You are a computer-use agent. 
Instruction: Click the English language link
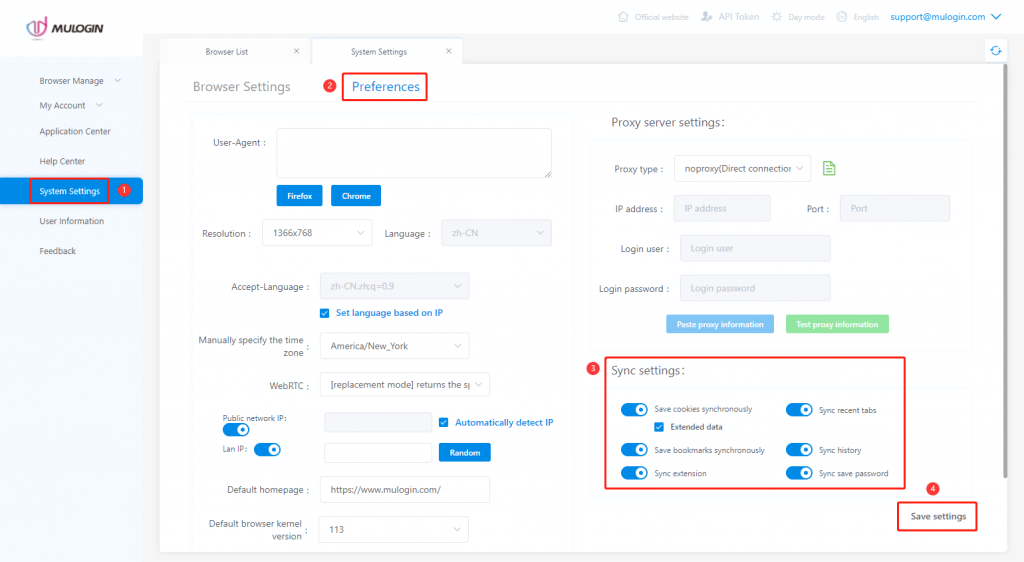click(x=866, y=17)
